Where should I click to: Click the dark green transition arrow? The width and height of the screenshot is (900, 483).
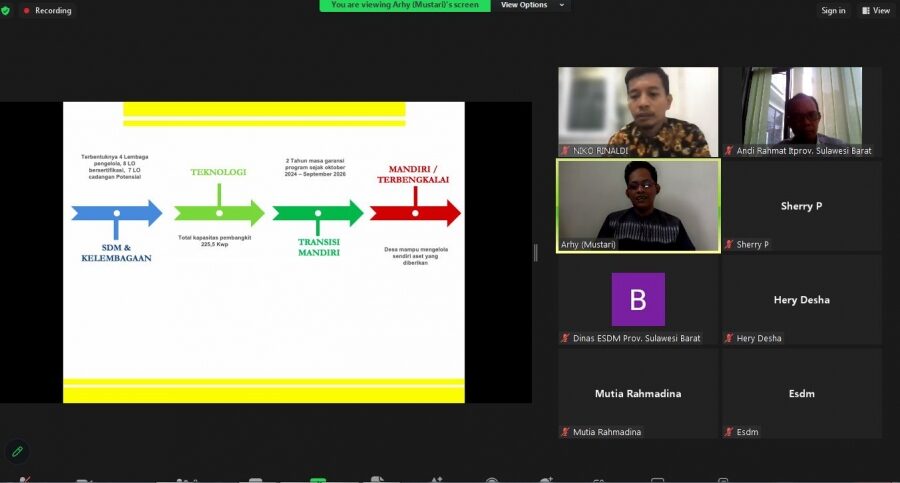317,213
